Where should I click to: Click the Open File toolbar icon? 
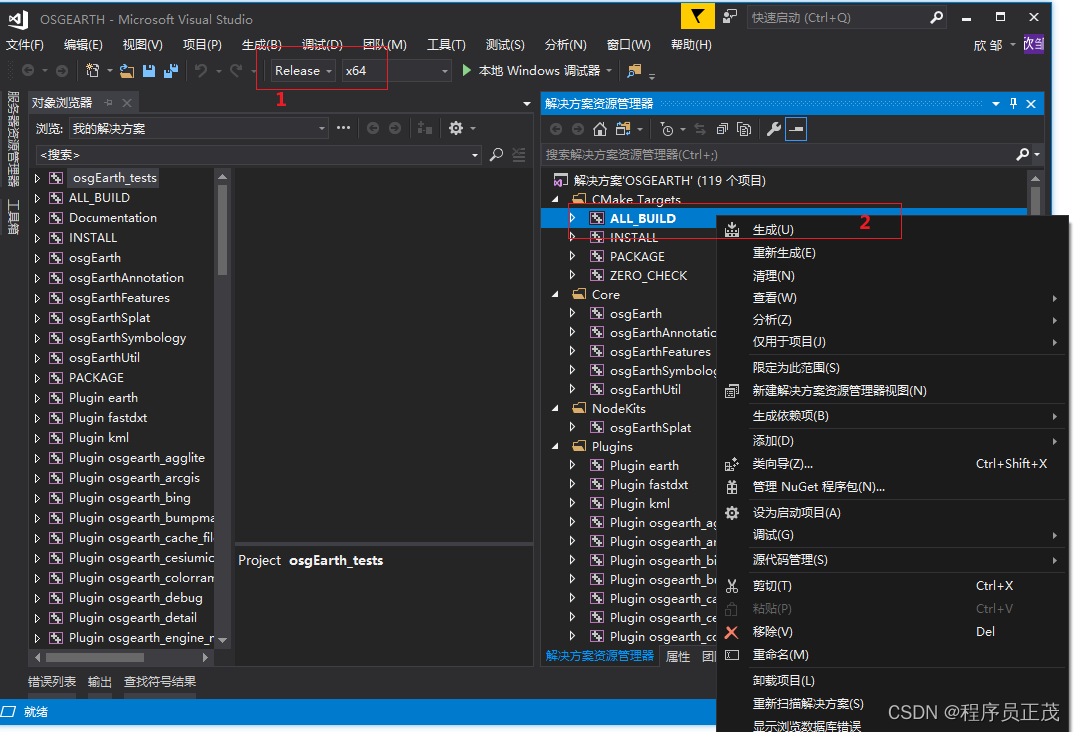point(127,71)
